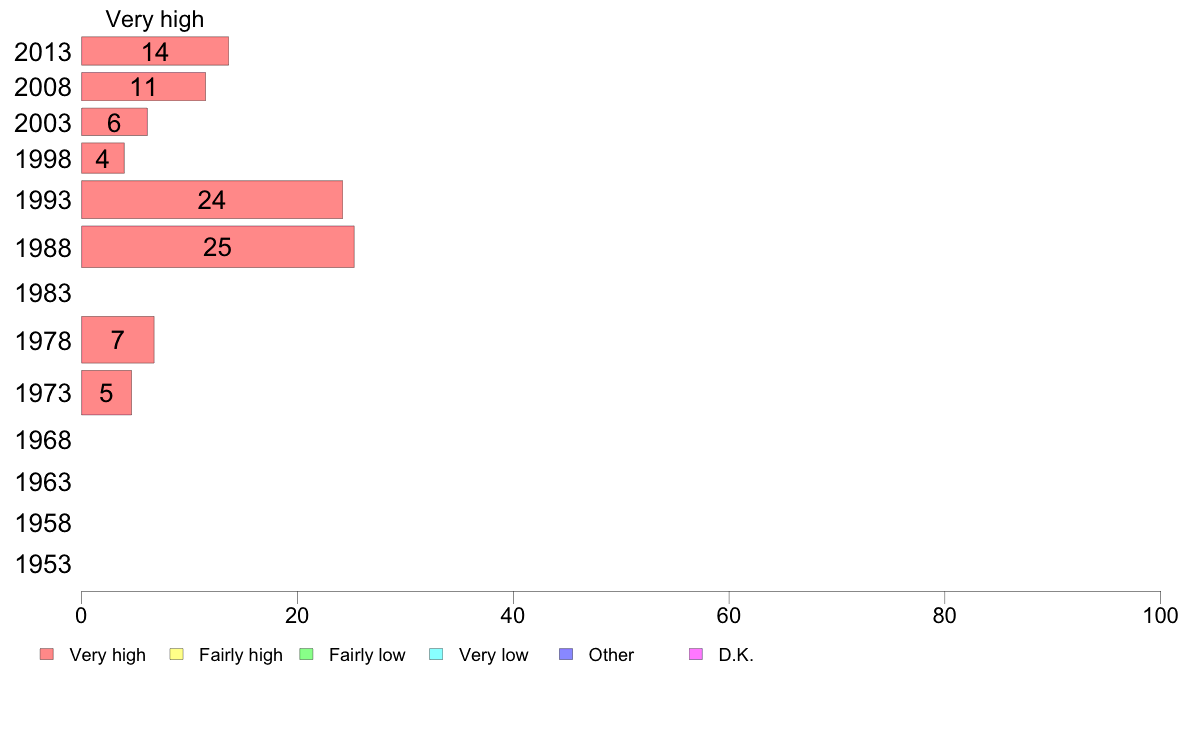Select the 2013 bar showing 14

point(155,51)
